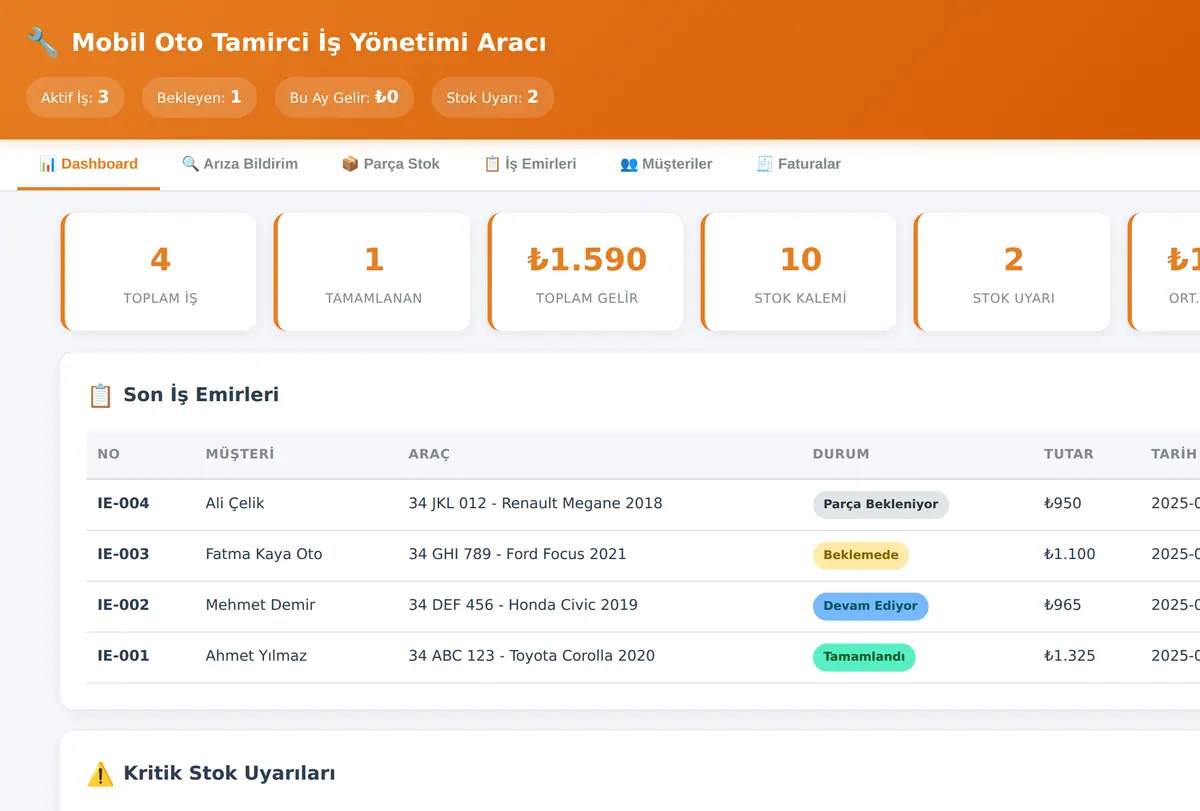The width and height of the screenshot is (1200, 811).
Task: Click work order number IE-001
Action: point(123,656)
